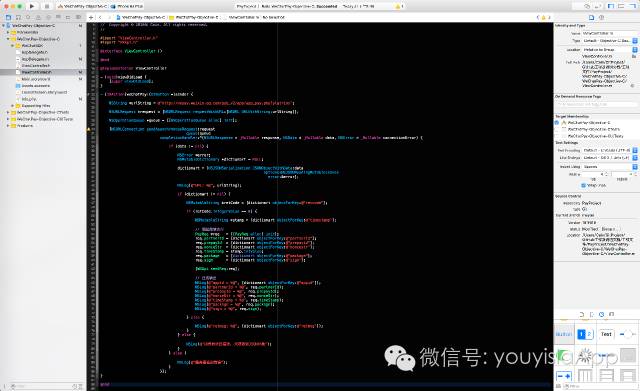Open the Media library tab
This screenshot has height=391, width=640.
coord(611,314)
